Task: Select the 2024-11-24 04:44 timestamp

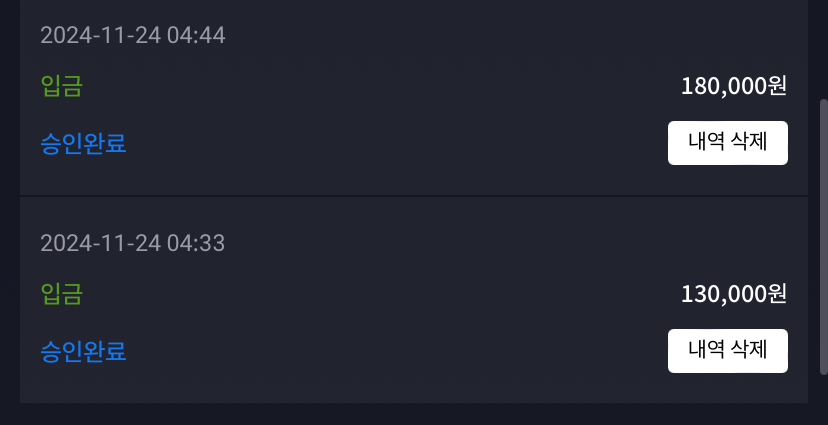Action: click(x=133, y=35)
